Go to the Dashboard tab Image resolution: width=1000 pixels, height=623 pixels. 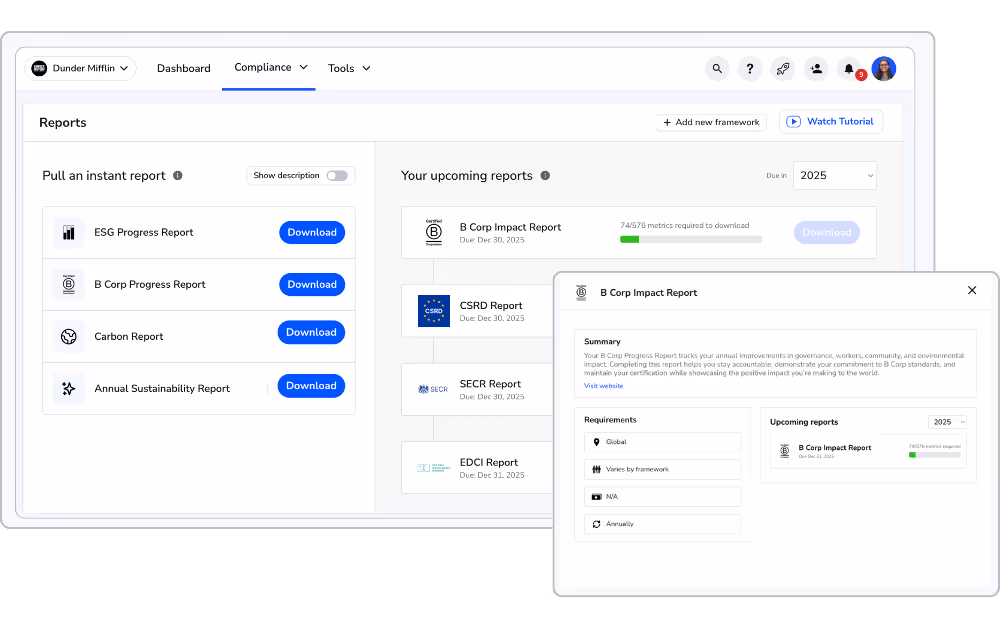pyautogui.click(x=184, y=68)
